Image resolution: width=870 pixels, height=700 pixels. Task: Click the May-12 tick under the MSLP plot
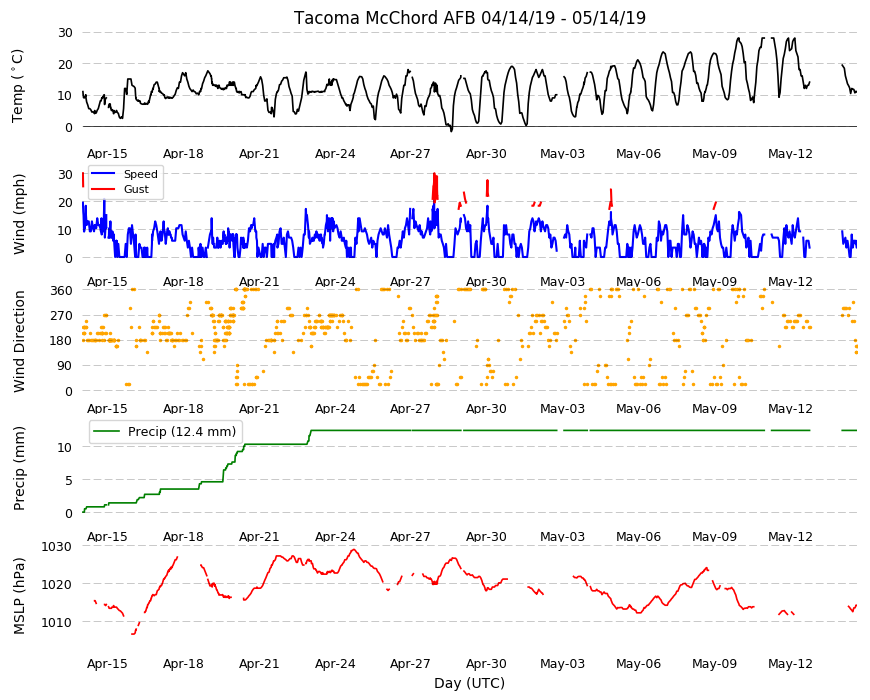pyautogui.click(x=790, y=663)
